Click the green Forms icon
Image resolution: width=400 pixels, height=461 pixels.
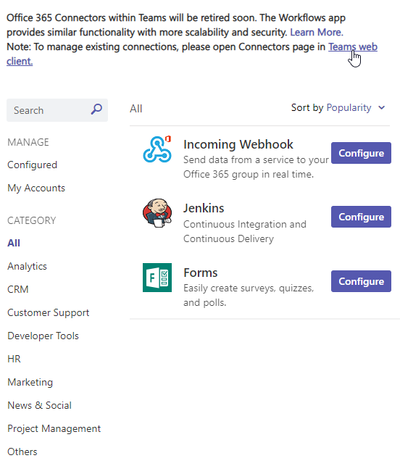tap(157, 277)
